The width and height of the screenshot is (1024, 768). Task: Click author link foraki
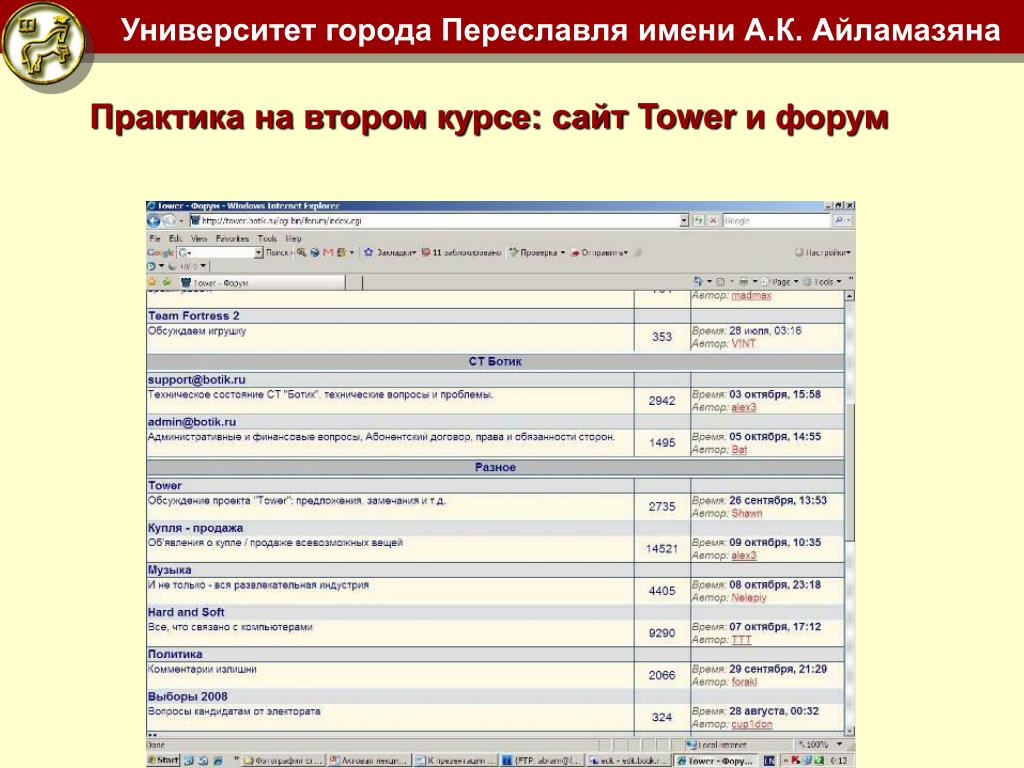[744, 682]
